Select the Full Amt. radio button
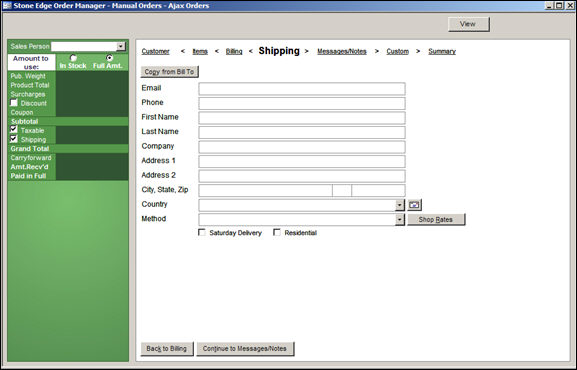577x370 pixels. point(109,57)
